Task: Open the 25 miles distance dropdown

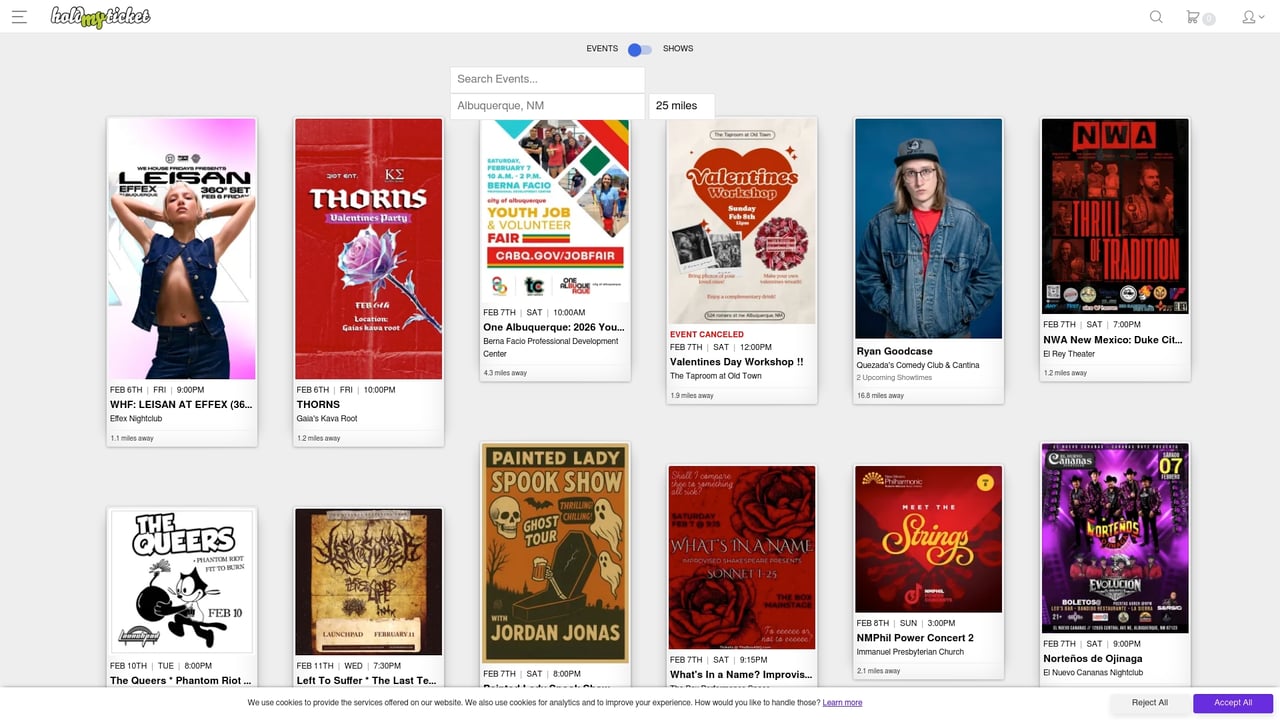Action: (x=681, y=106)
